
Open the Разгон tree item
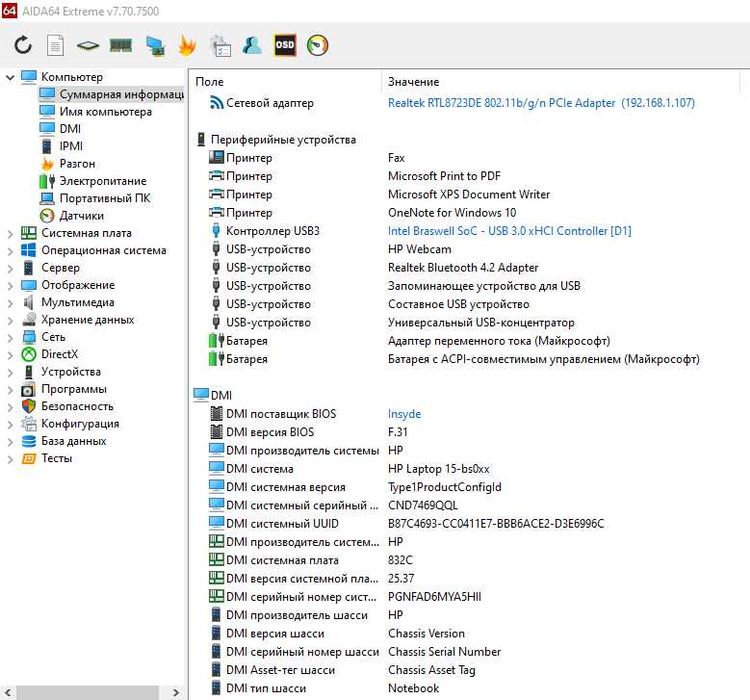click(77, 164)
